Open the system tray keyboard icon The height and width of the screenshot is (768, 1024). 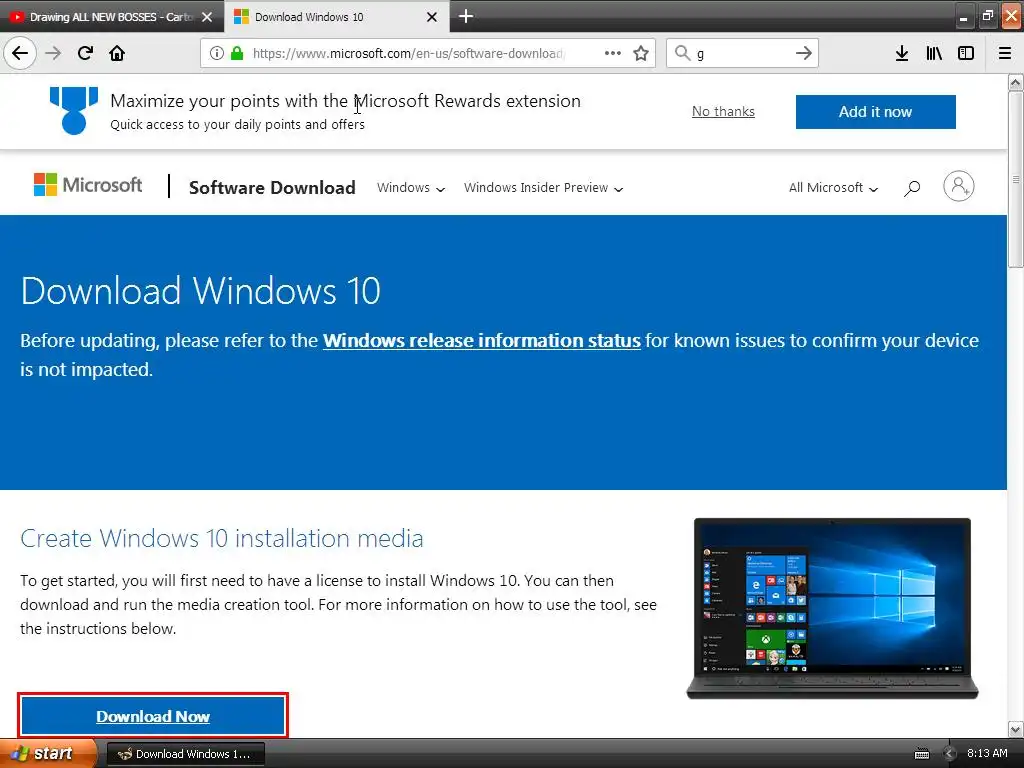click(x=922, y=754)
